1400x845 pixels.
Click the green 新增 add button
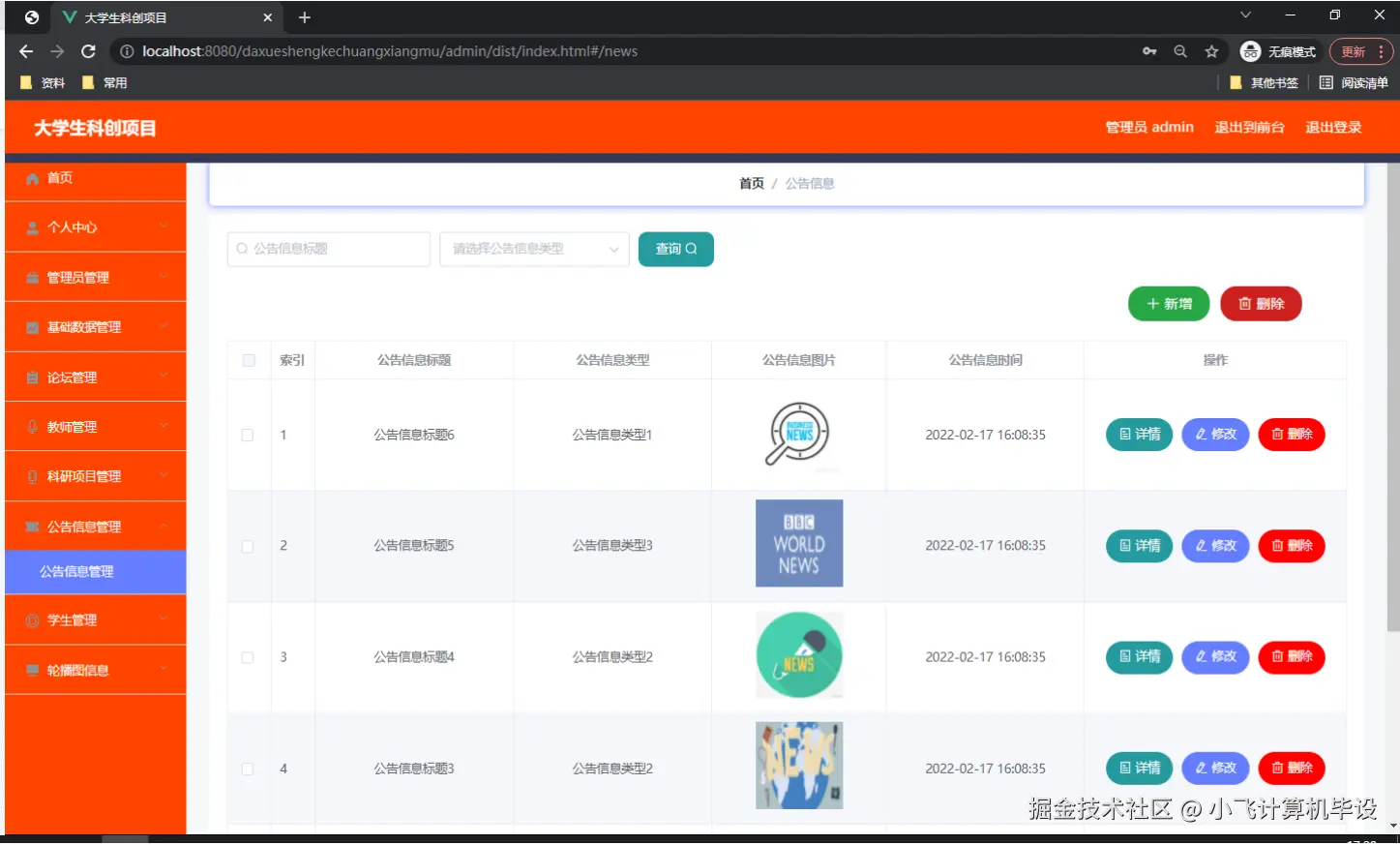[1169, 304]
